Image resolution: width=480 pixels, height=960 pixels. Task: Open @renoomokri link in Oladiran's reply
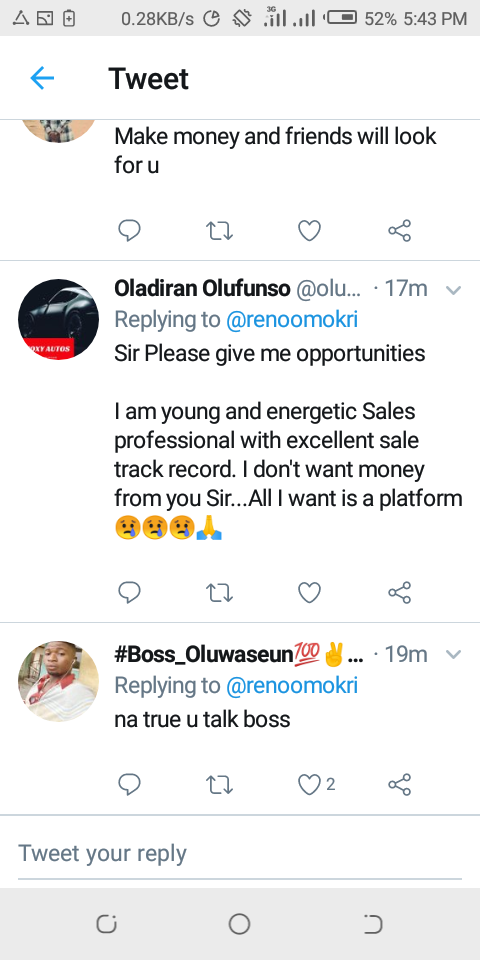pos(292,320)
